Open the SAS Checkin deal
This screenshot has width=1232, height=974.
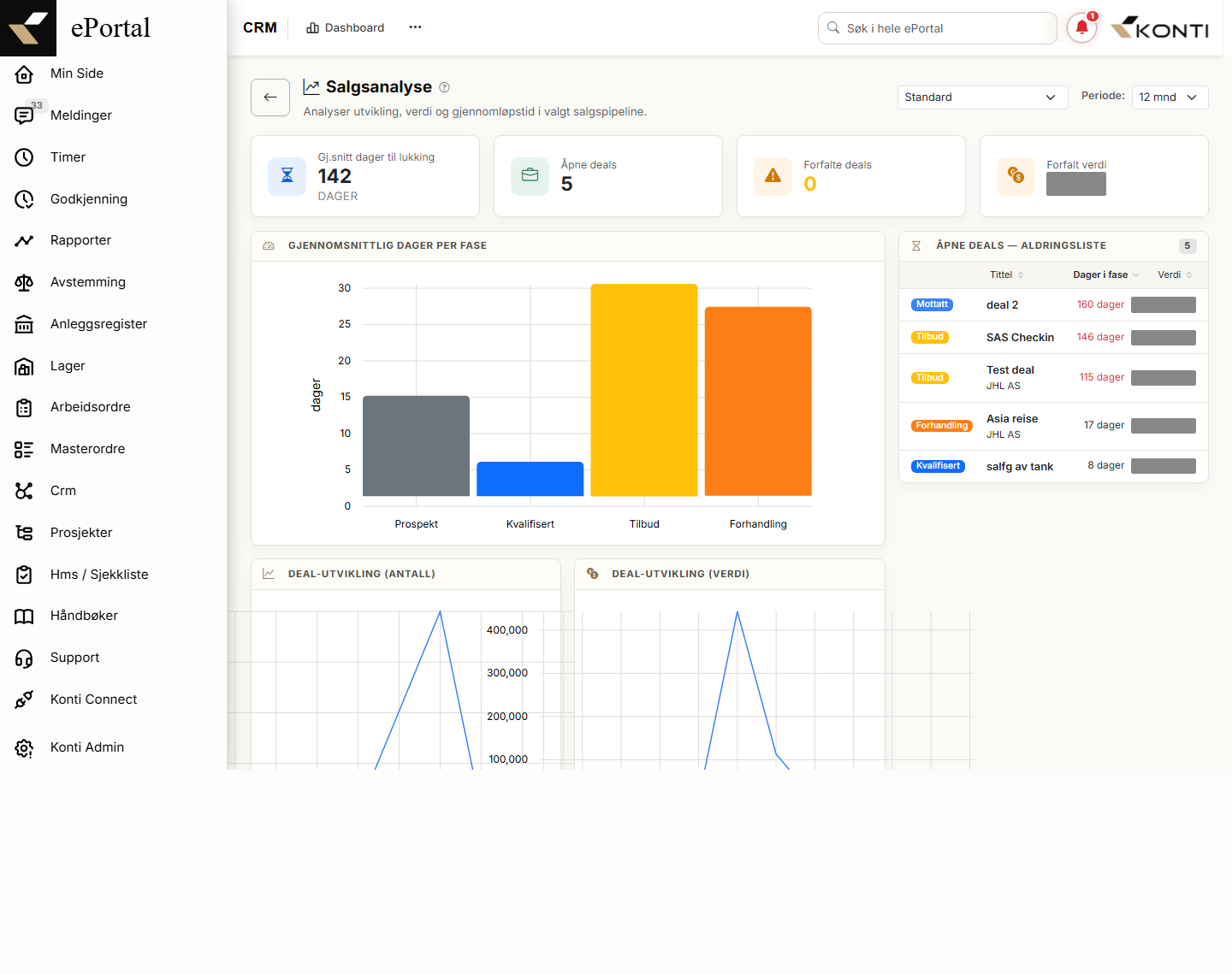[1020, 338]
